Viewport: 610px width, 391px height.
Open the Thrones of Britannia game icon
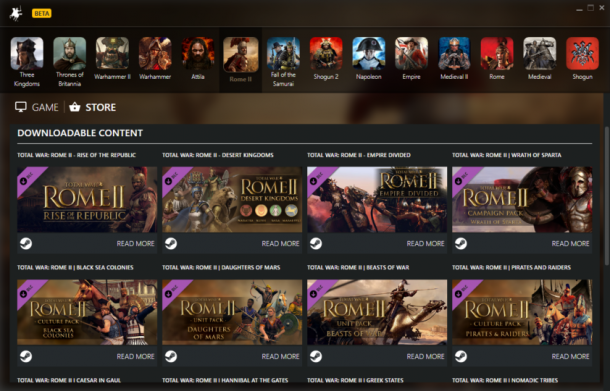pos(70,54)
